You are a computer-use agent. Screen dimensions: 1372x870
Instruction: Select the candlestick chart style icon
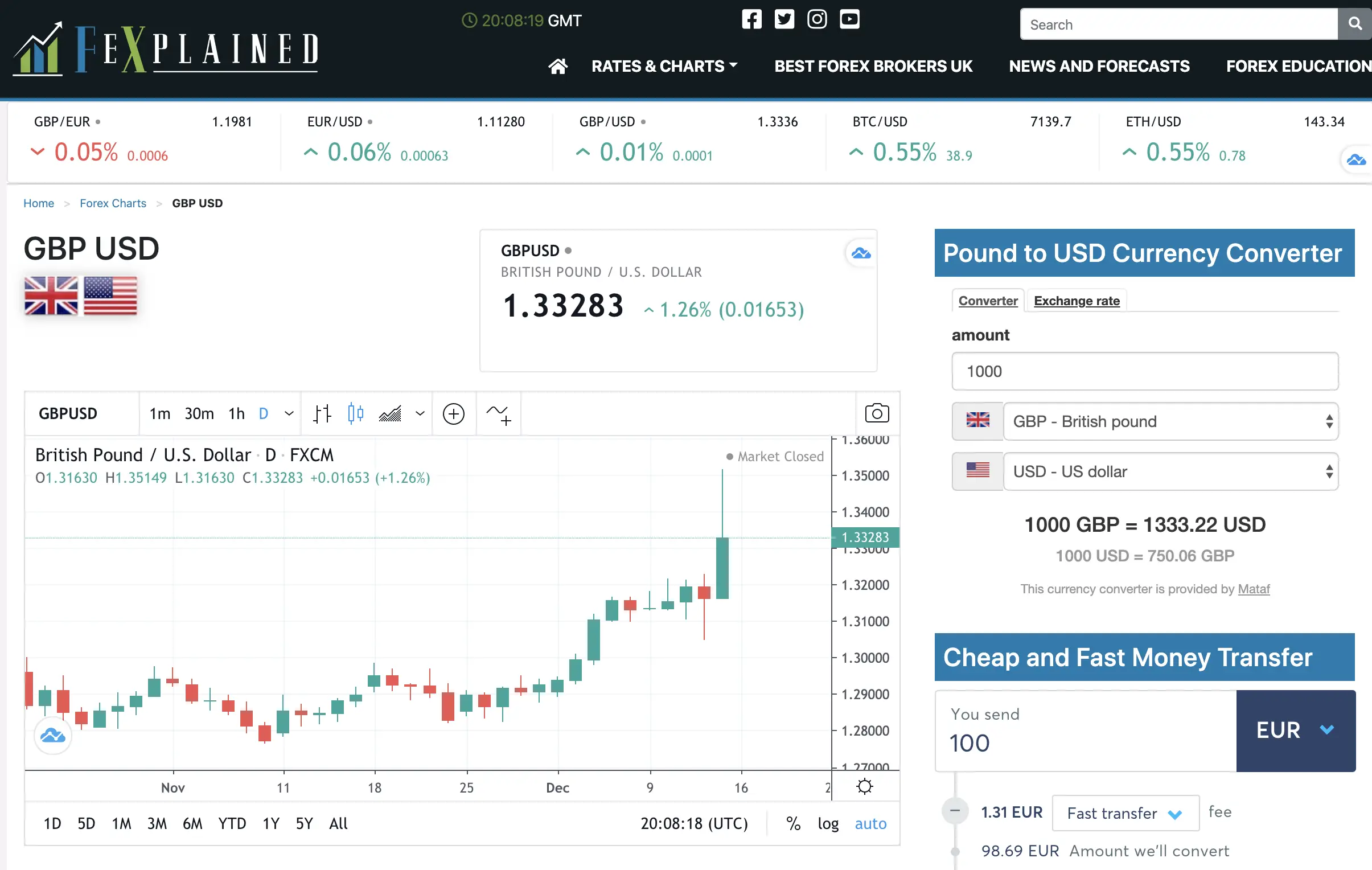coord(356,413)
